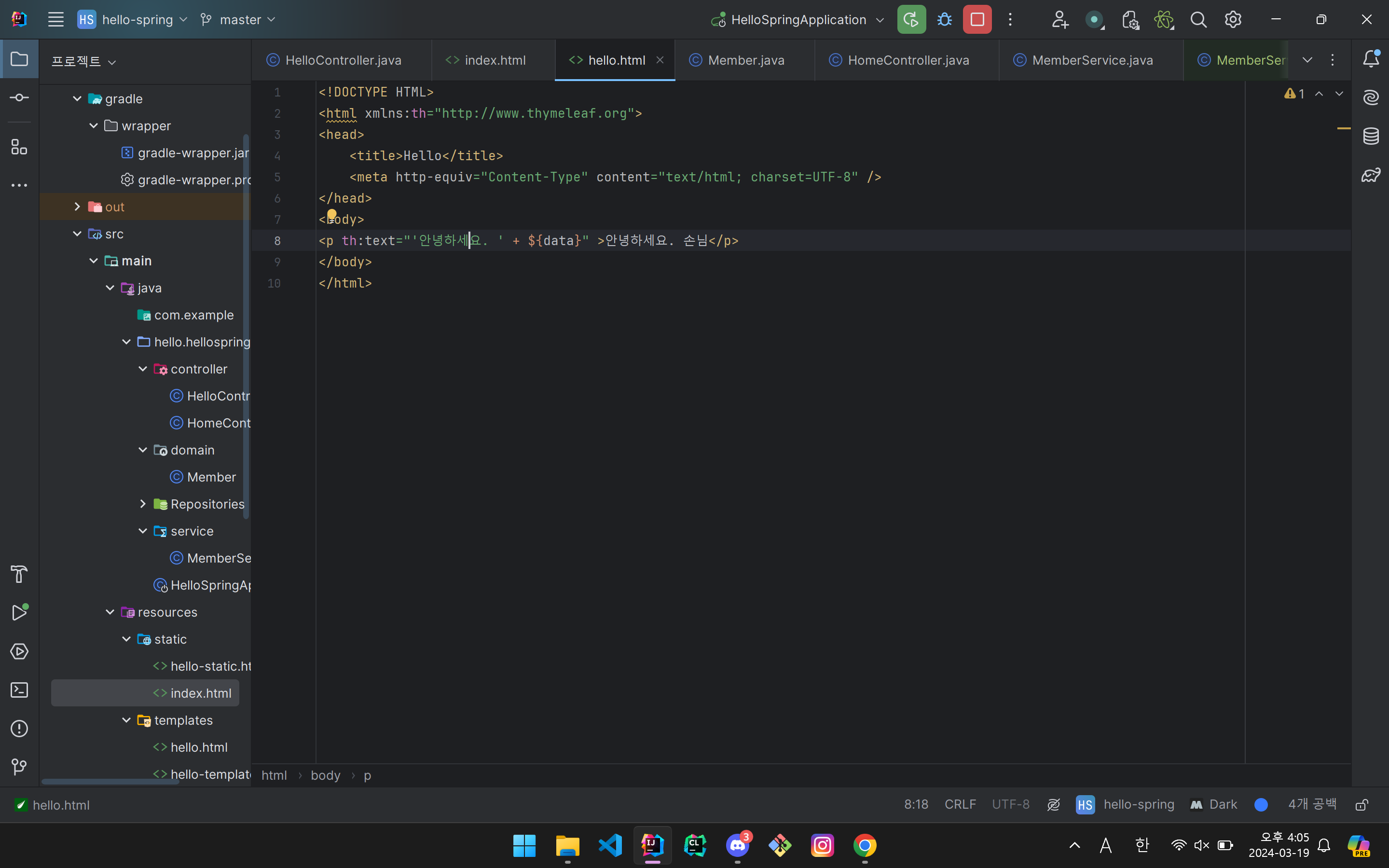The image size is (1389, 868).
Task: Collapse the gradle folder
Action: 77,99
